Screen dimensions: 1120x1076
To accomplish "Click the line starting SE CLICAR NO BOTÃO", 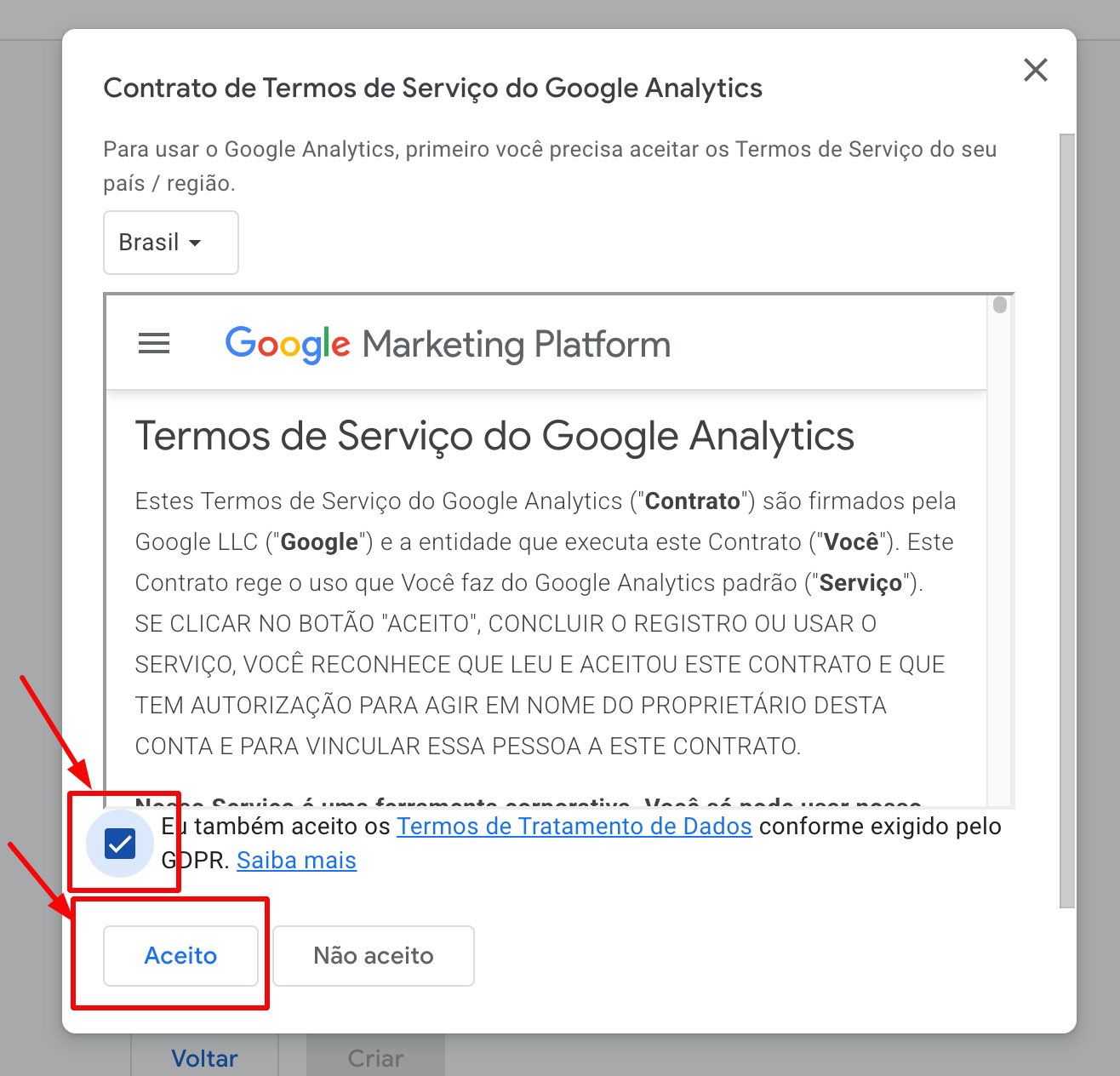I will [x=506, y=624].
